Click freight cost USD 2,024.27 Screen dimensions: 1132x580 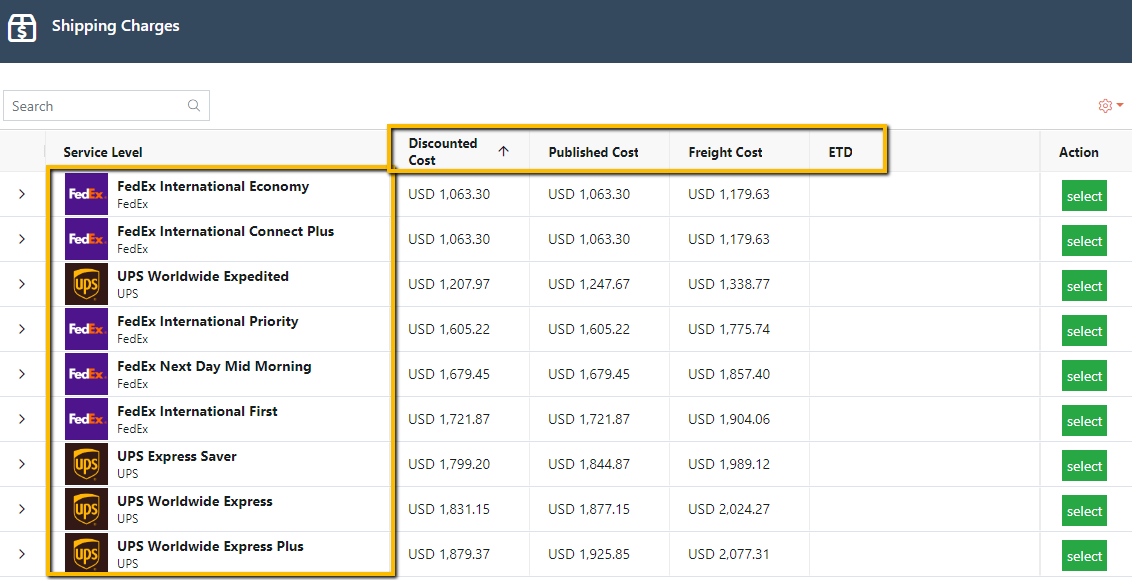729,509
